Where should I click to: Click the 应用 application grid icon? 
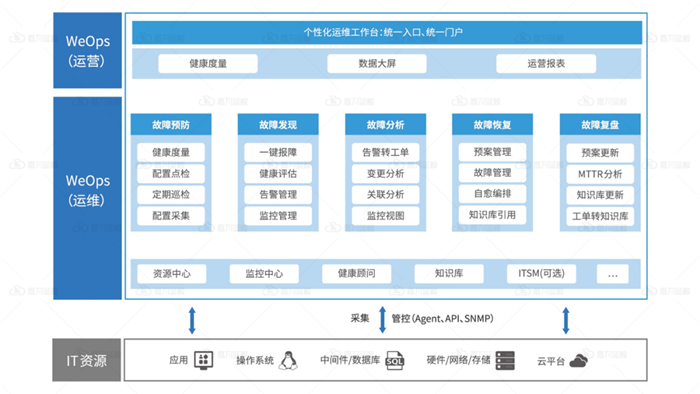(x=204, y=360)
